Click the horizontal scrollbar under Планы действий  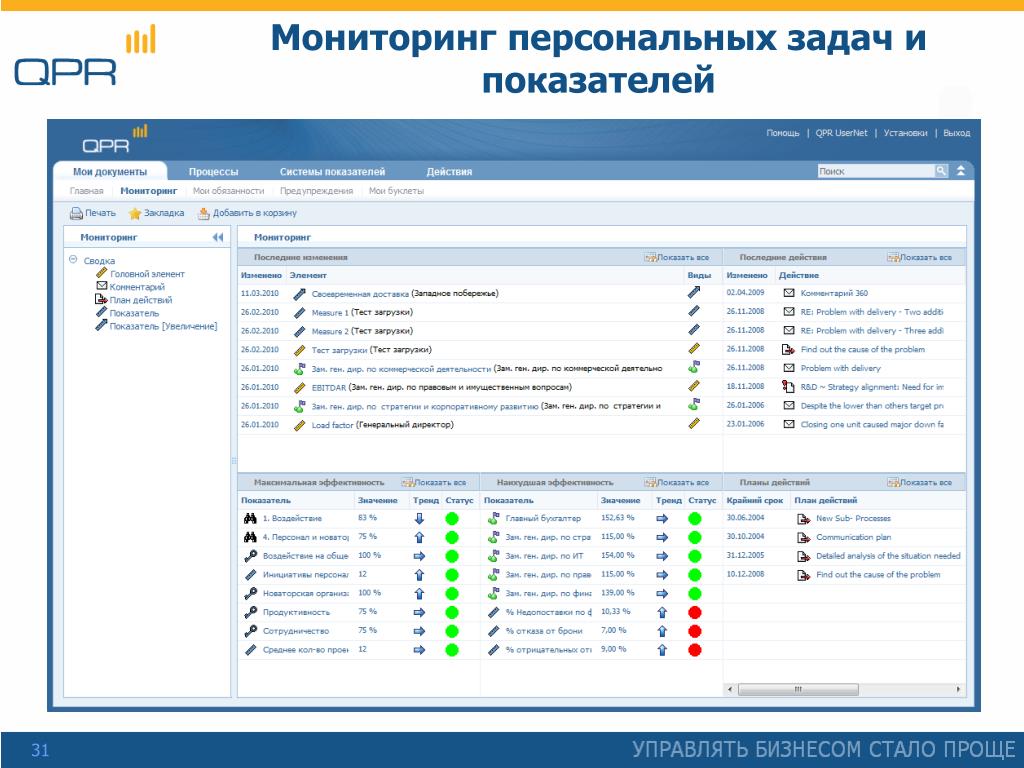point(798,690)
